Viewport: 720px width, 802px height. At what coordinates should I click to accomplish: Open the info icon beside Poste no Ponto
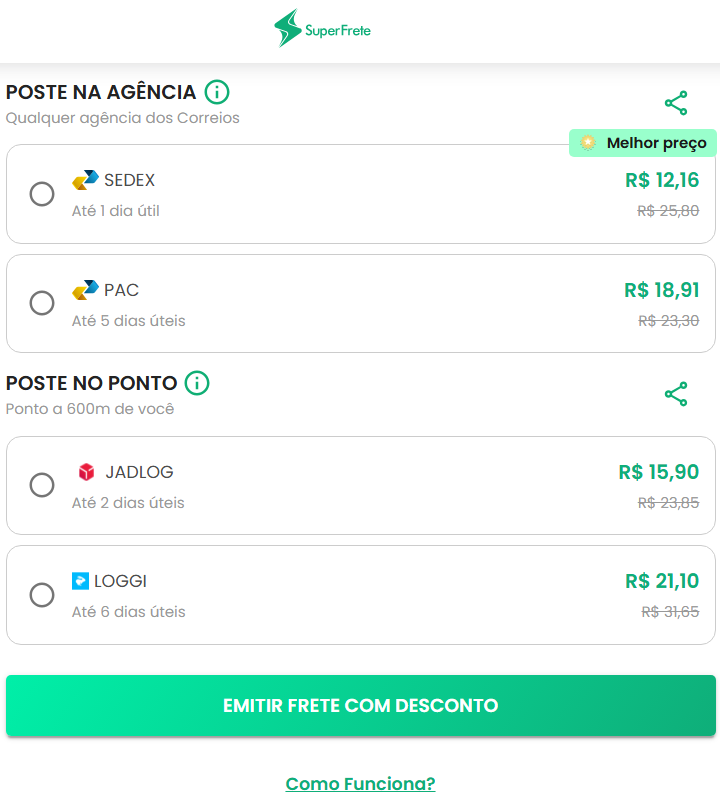[x=197, y=383]
